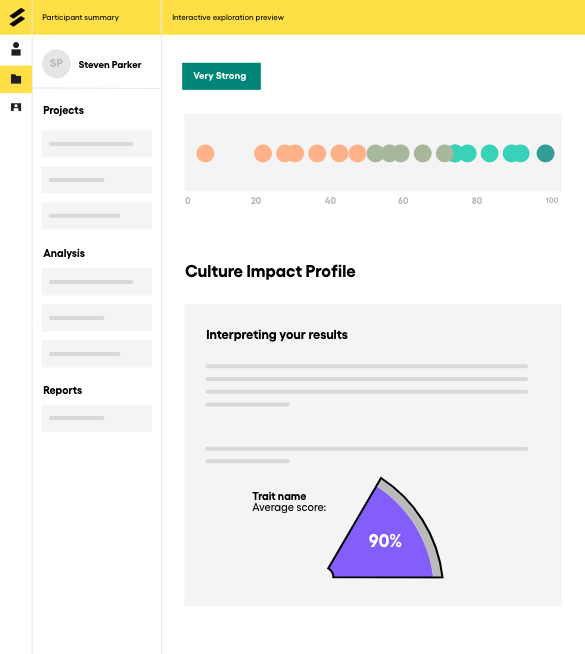Click the striped logo icon in top-left corner
This screenshot has height=654, width=585.
click(17, 18)
